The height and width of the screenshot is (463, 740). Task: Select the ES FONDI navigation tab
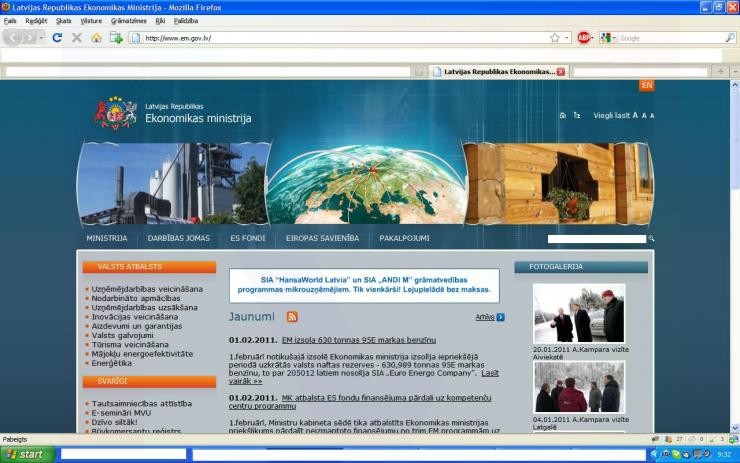[248, 239]
